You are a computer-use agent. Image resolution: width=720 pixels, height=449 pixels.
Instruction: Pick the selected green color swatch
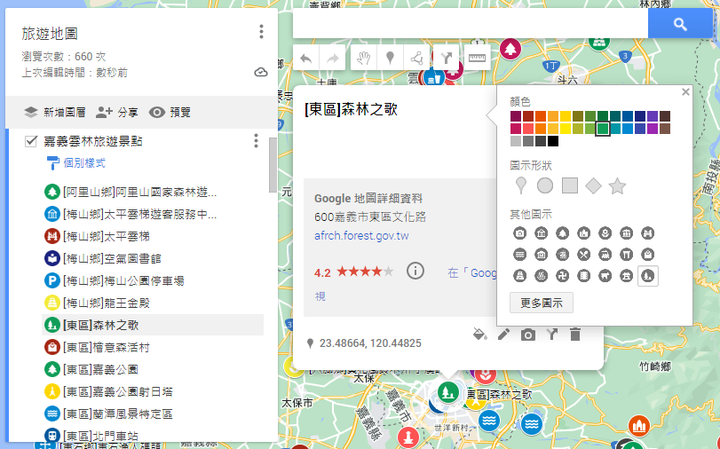click(x=603, y=129)
